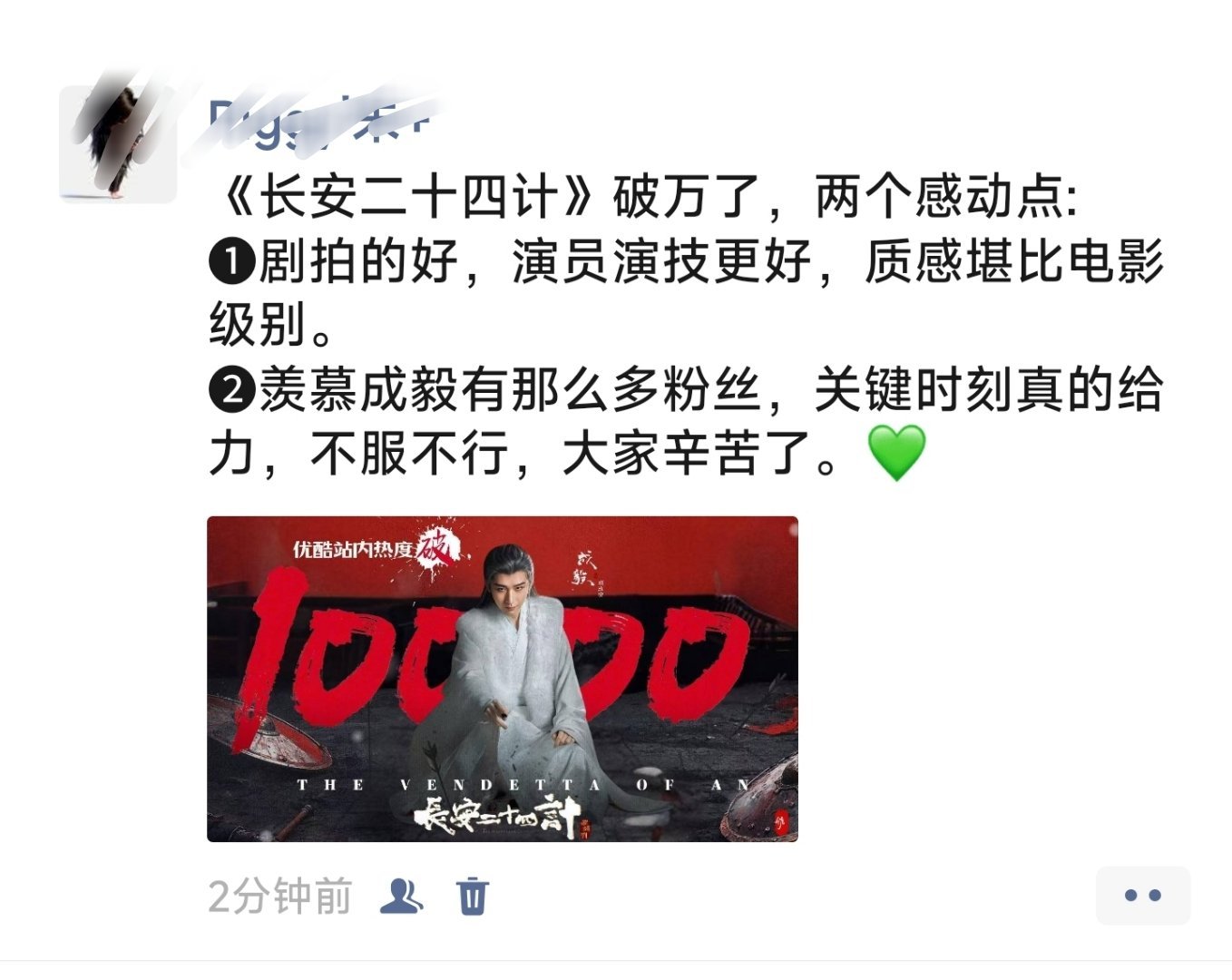
Task: Tap the ❷ bullet marker
Action: coord(233,390)
